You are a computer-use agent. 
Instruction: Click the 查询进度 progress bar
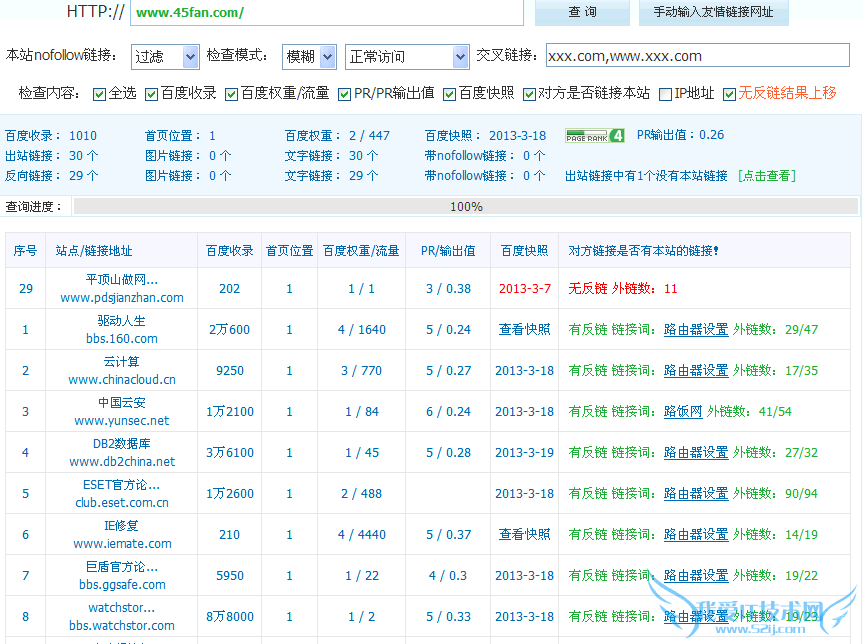(465, 207)
